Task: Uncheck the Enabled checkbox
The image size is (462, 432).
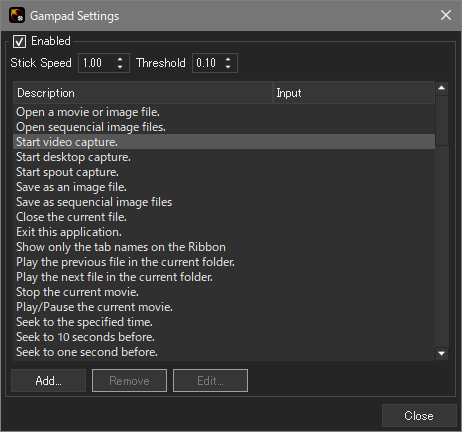Action: tap(19, 42)
